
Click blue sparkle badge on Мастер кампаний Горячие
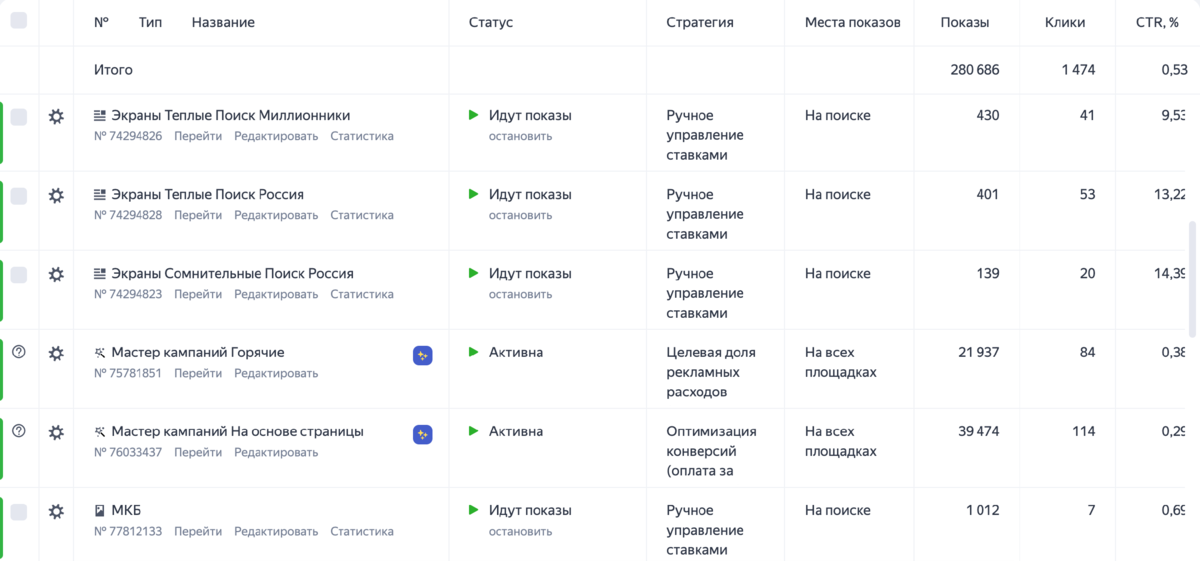(x=423, y=355)
